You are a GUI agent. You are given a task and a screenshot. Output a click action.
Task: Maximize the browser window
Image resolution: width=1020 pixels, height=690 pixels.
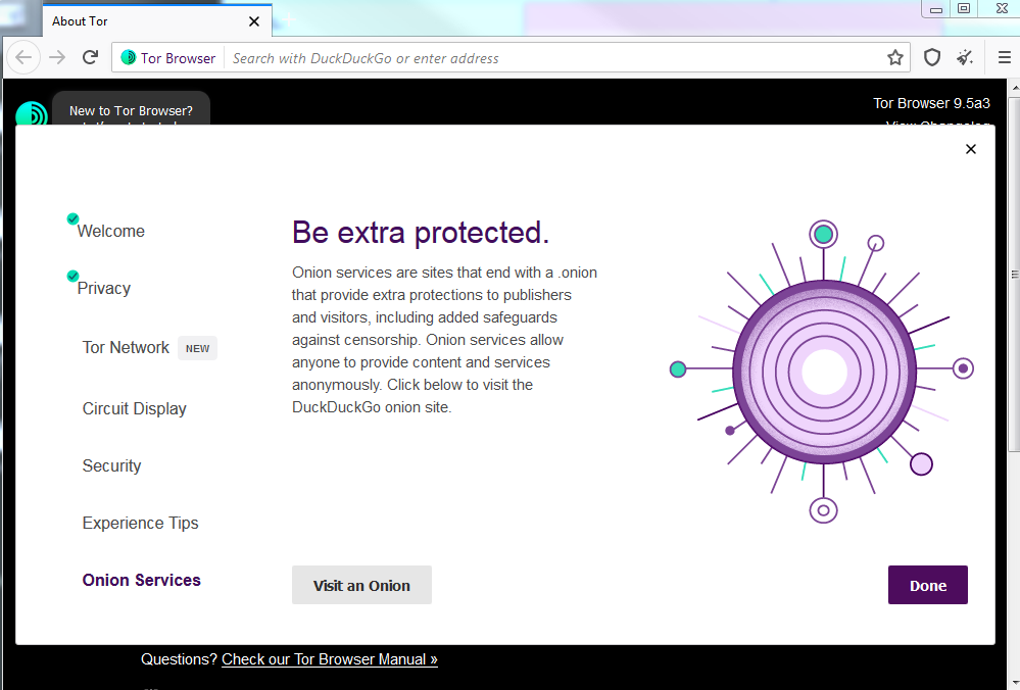coord(964,8)
